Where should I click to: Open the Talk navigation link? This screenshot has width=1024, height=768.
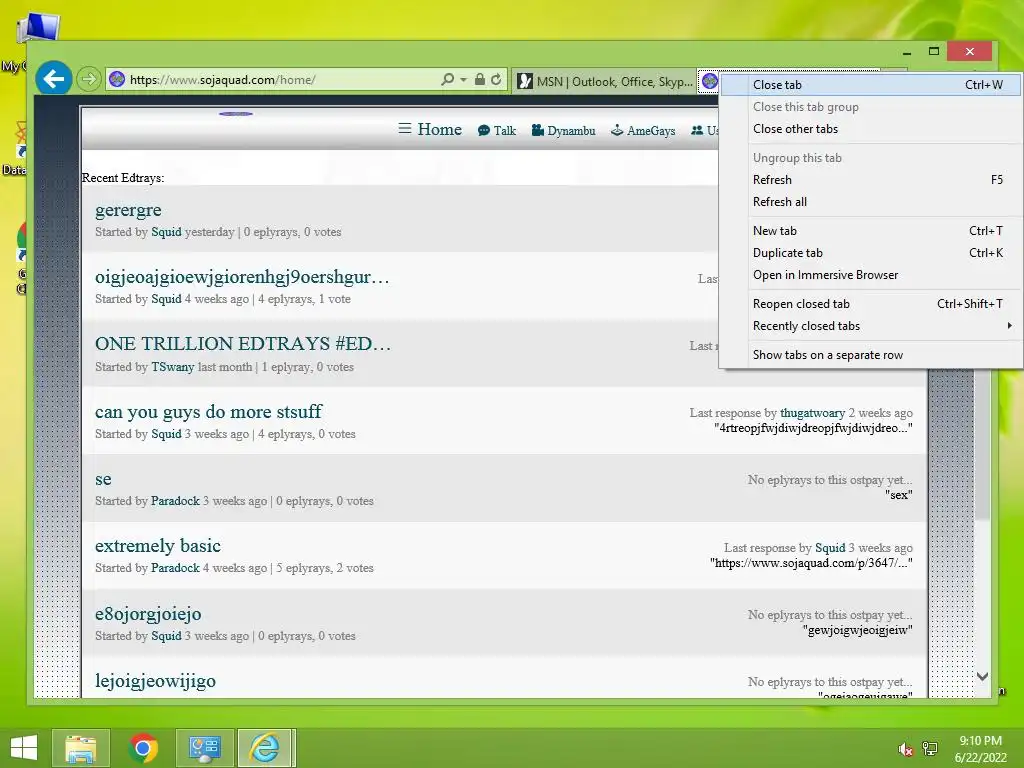pyautogui.click(x=497, y=131)
